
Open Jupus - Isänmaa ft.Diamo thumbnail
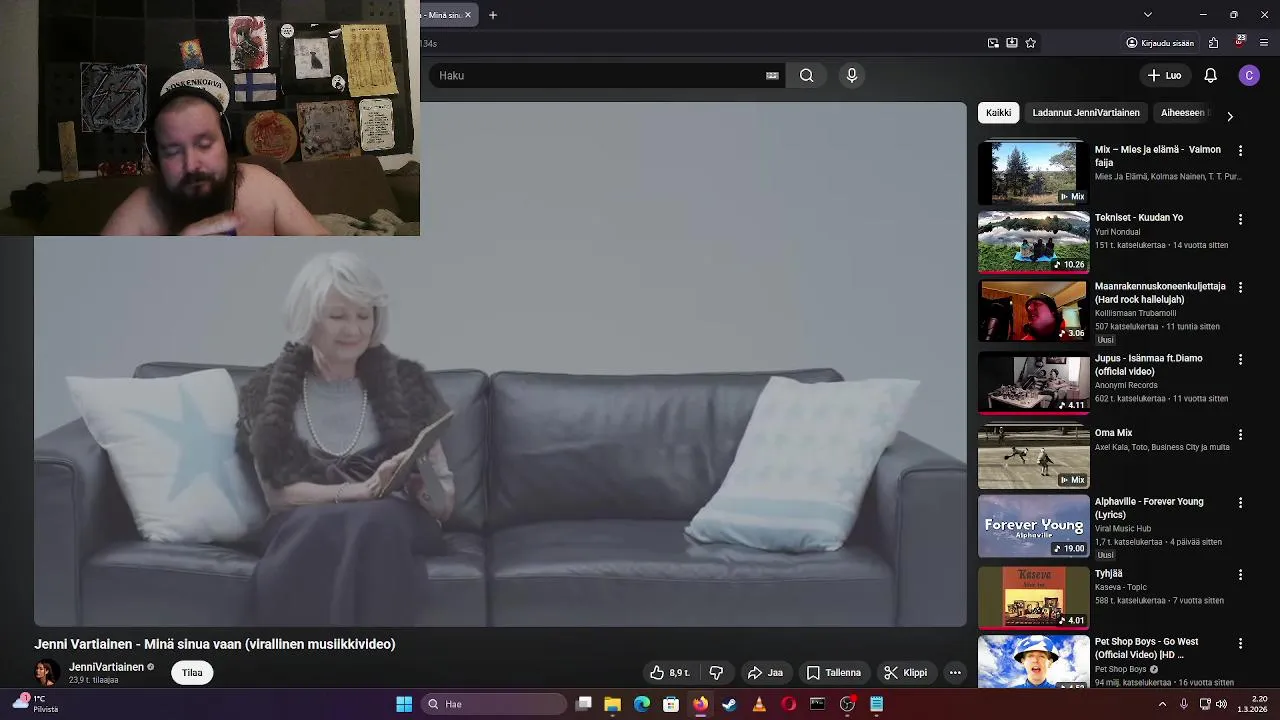tap(1033, 382)
